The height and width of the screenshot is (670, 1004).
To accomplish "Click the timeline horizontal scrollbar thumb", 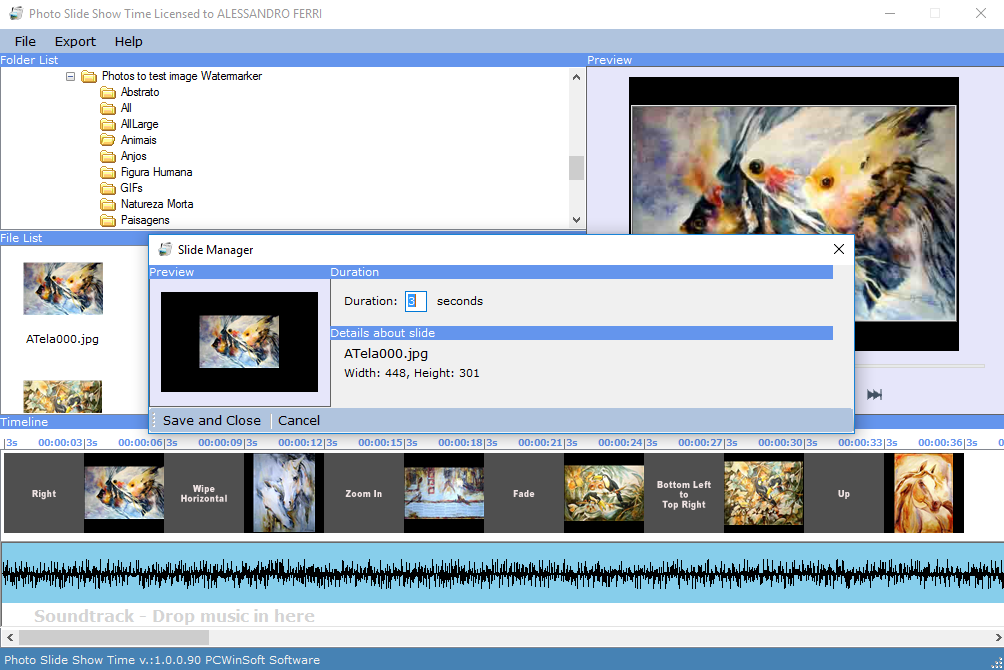I will click(x=114, y=637).
